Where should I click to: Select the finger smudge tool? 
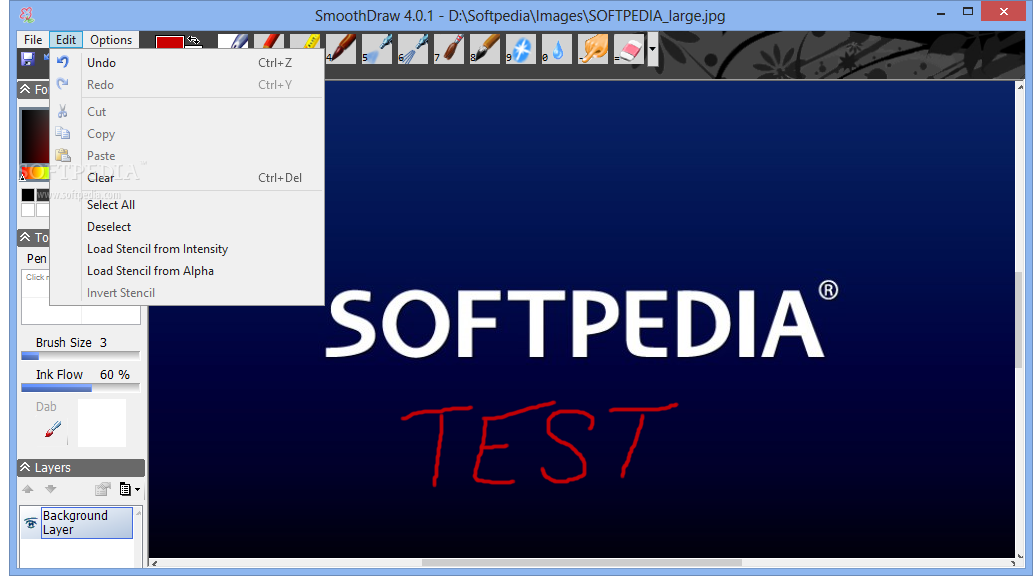pyautogui.click(x=593, y=49)
